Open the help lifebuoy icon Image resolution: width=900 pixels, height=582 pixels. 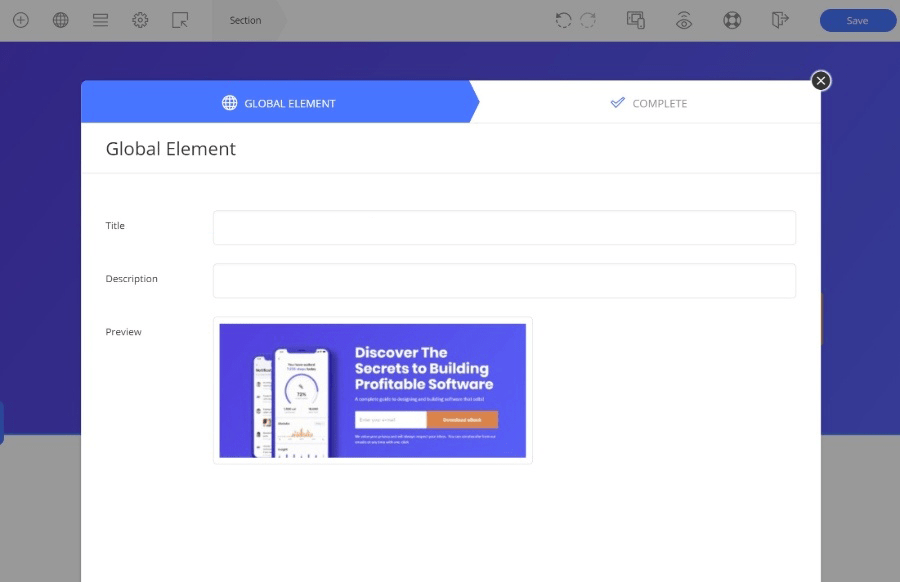(732, 20)
